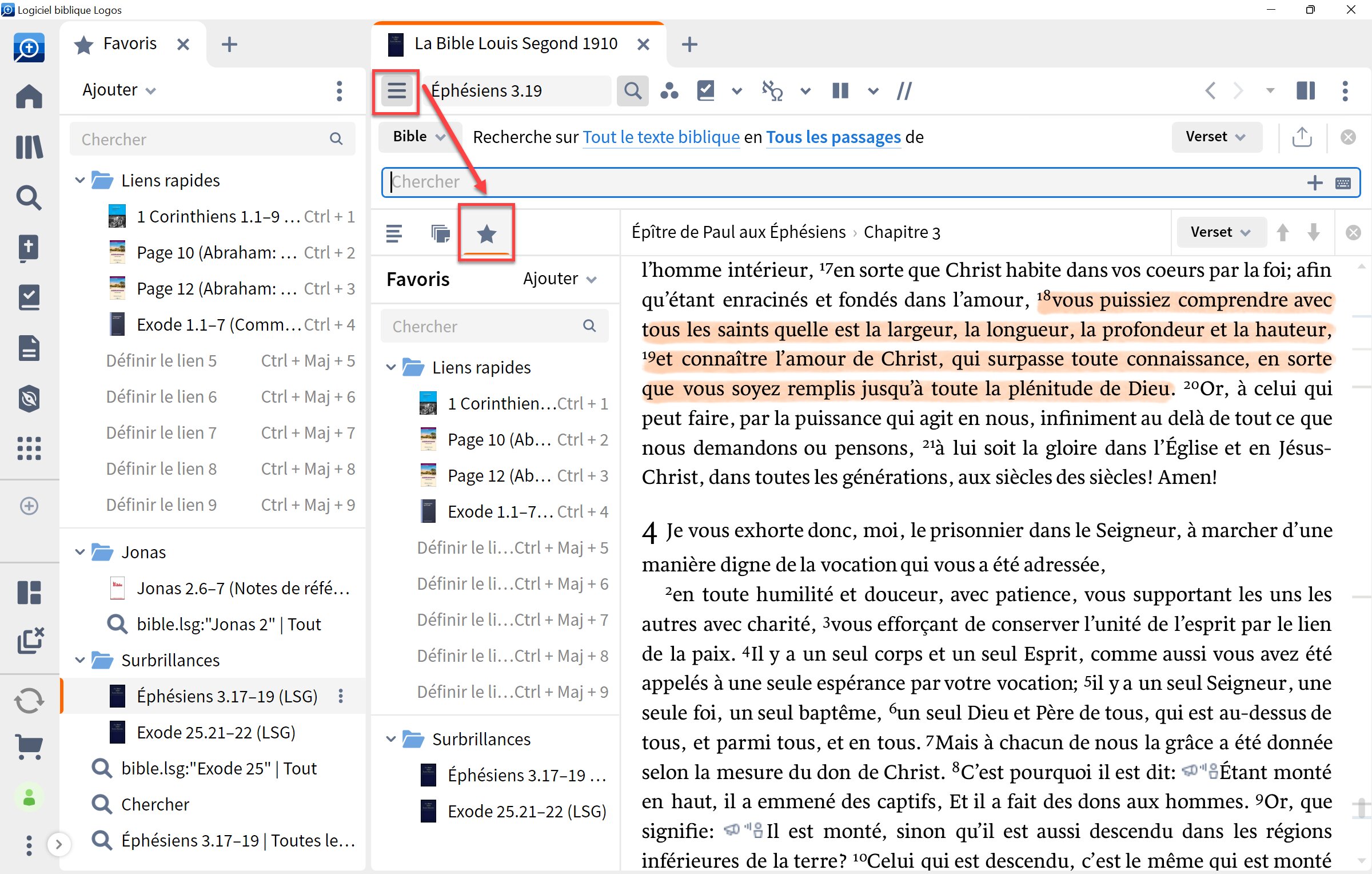Open the Verset dropdown in reading toolbar

(x=1221, y=232)
